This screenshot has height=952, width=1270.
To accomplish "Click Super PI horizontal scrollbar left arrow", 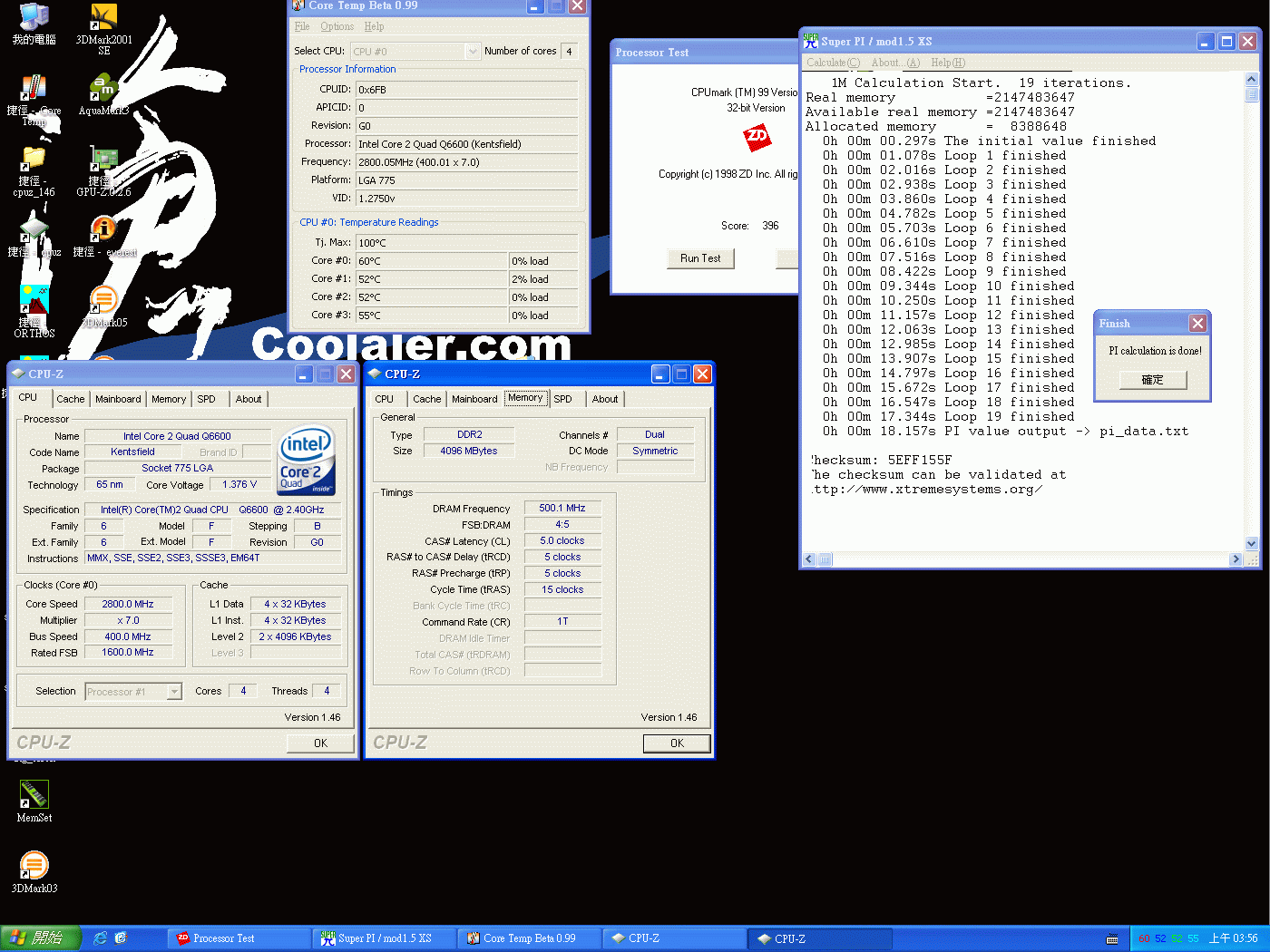I will coord(809,559).
